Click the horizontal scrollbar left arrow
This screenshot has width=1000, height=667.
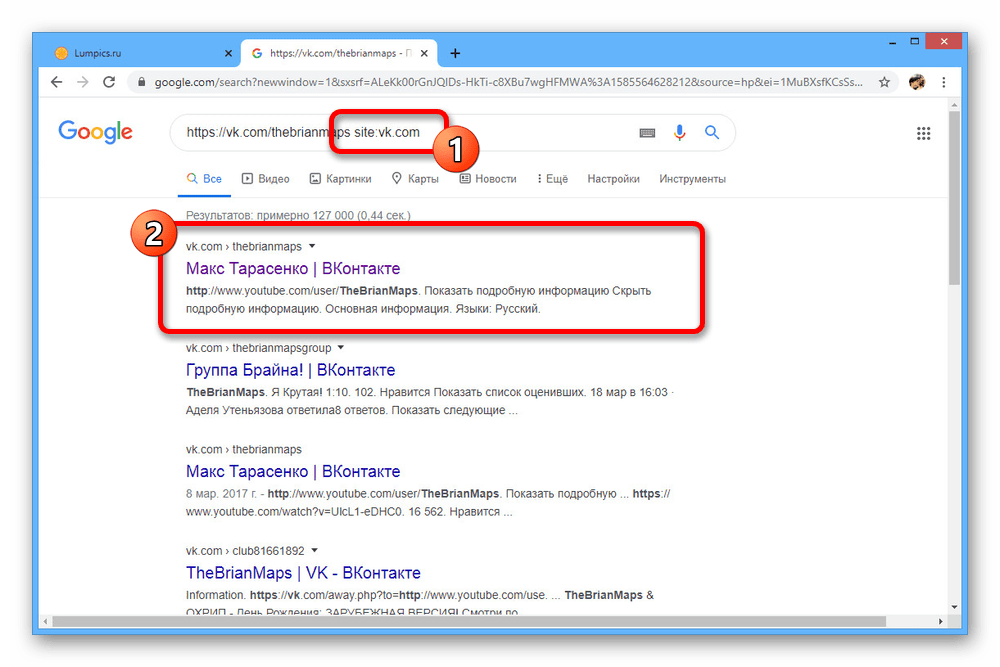[45, 621]
